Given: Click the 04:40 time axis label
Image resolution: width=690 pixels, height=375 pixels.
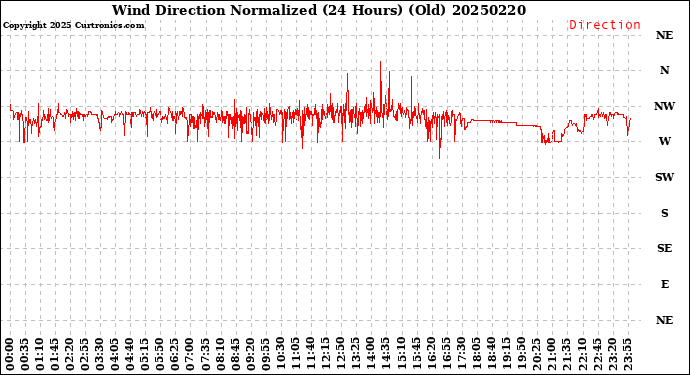Looking at the screenshot, I should click(130, 355).
